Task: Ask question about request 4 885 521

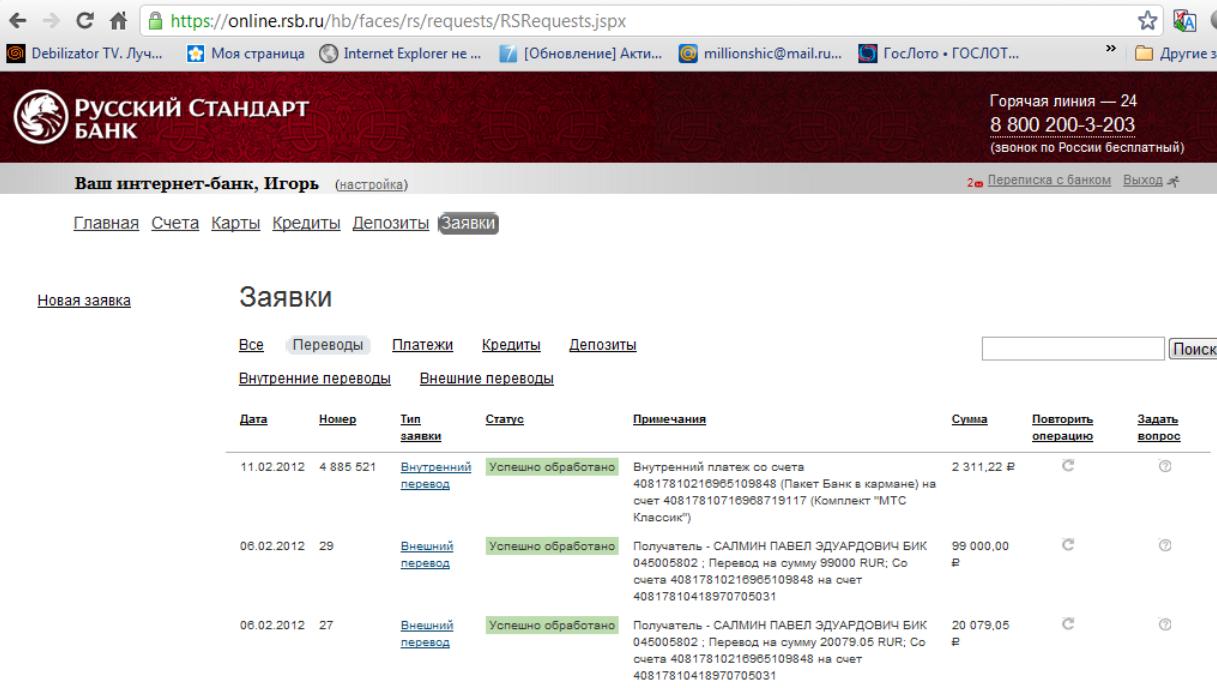Action: [x=1164, y=466]
